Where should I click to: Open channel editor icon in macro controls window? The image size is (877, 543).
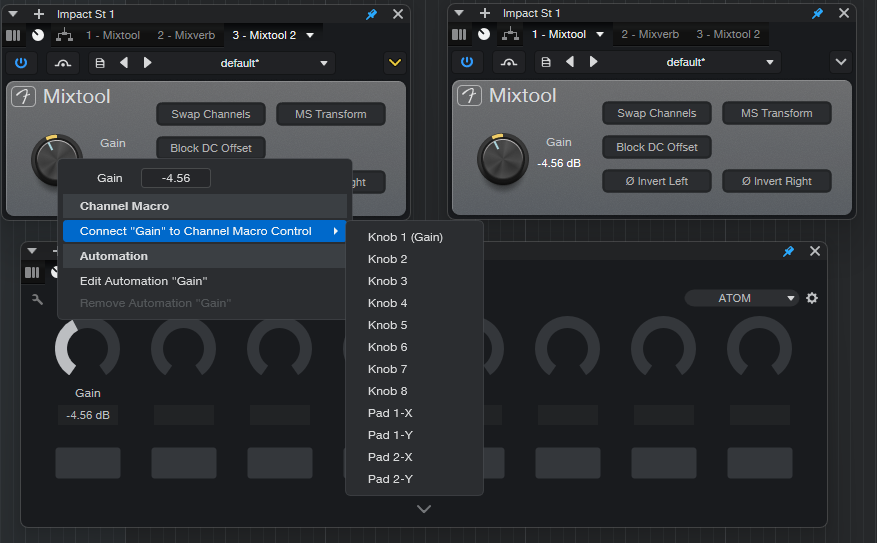32,272
